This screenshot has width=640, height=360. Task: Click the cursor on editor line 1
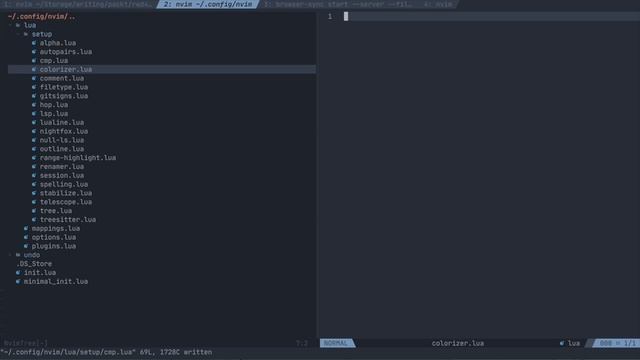coord(346,16)
